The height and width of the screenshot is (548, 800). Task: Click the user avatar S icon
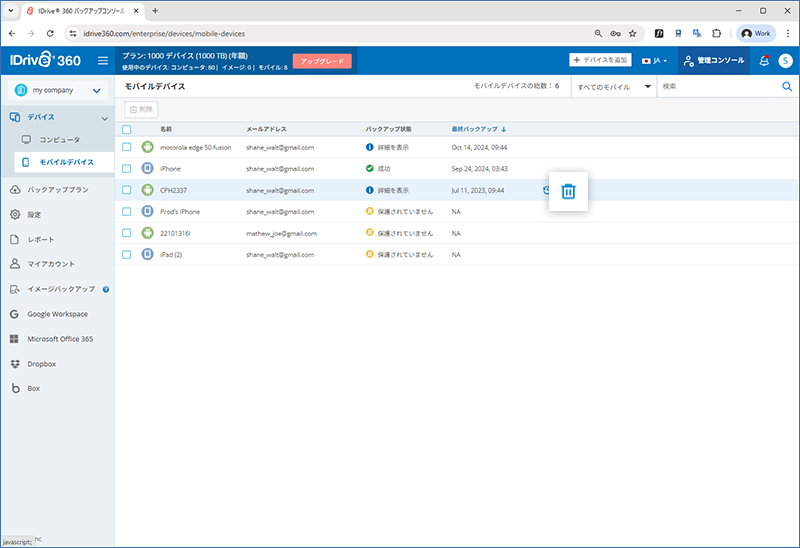785,61
